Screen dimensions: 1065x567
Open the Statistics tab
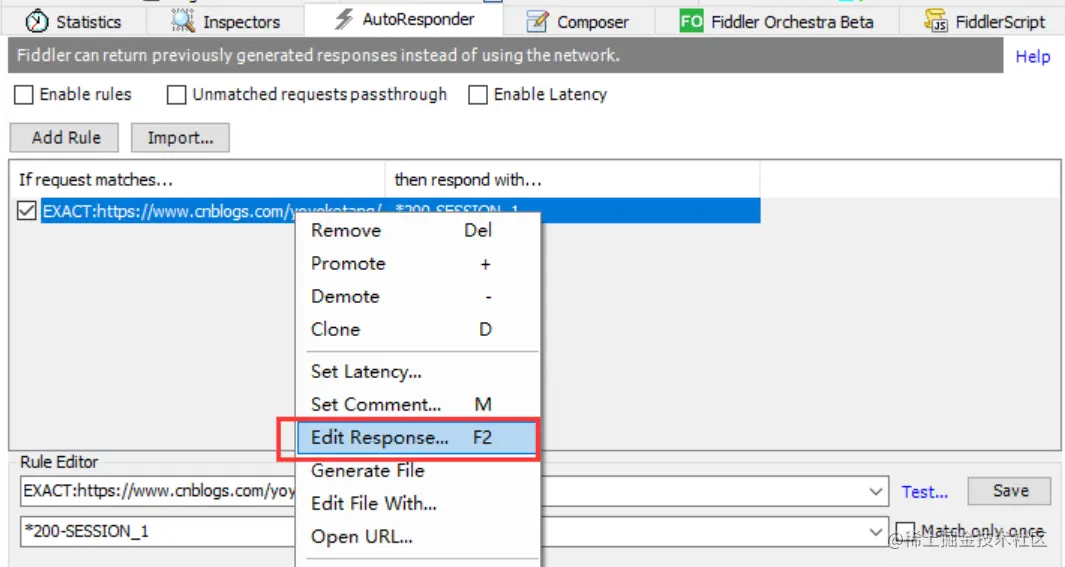pyautogui.click(x=73, y=22)
